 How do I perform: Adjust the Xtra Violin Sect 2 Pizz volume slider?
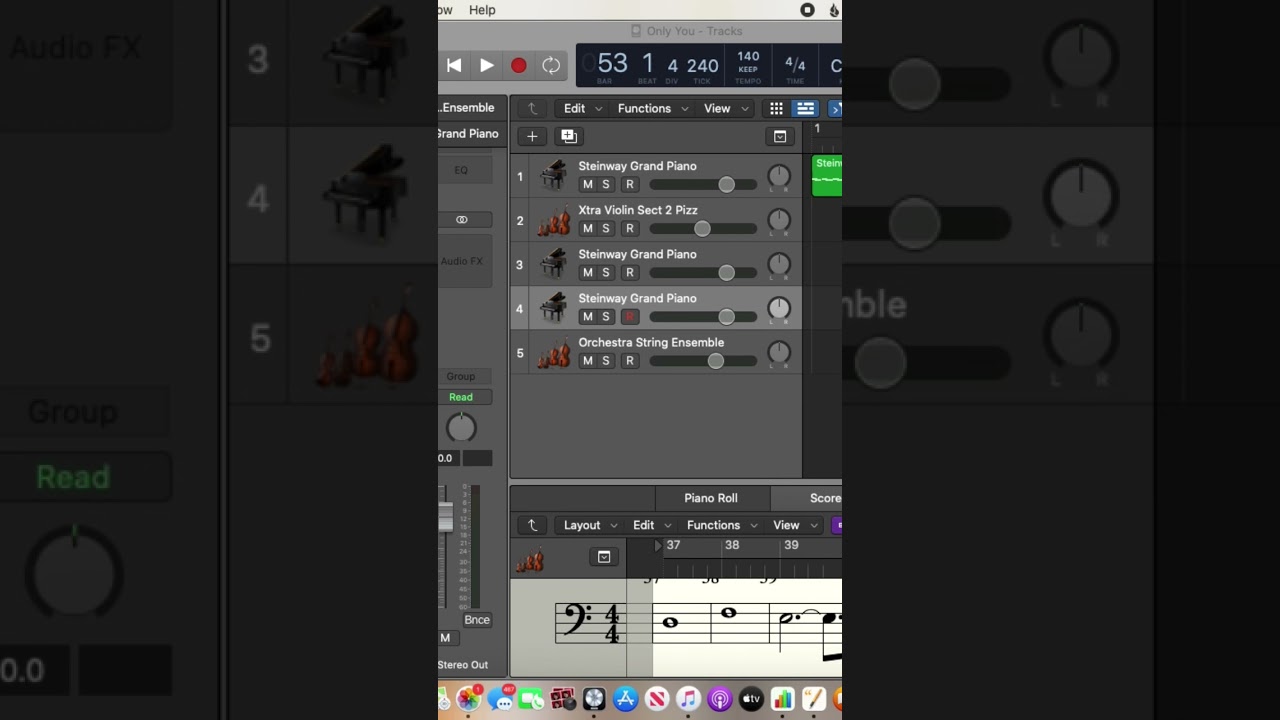703,229
